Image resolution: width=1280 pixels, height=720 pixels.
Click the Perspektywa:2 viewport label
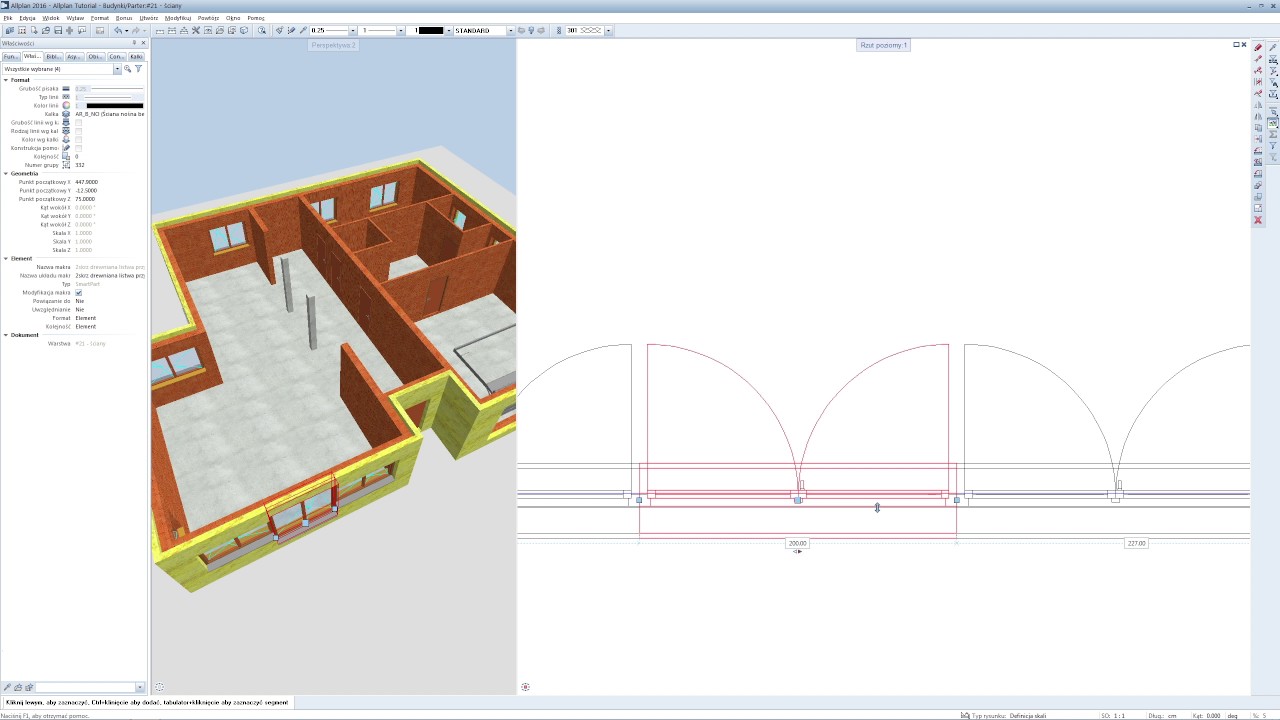[333, 45]
